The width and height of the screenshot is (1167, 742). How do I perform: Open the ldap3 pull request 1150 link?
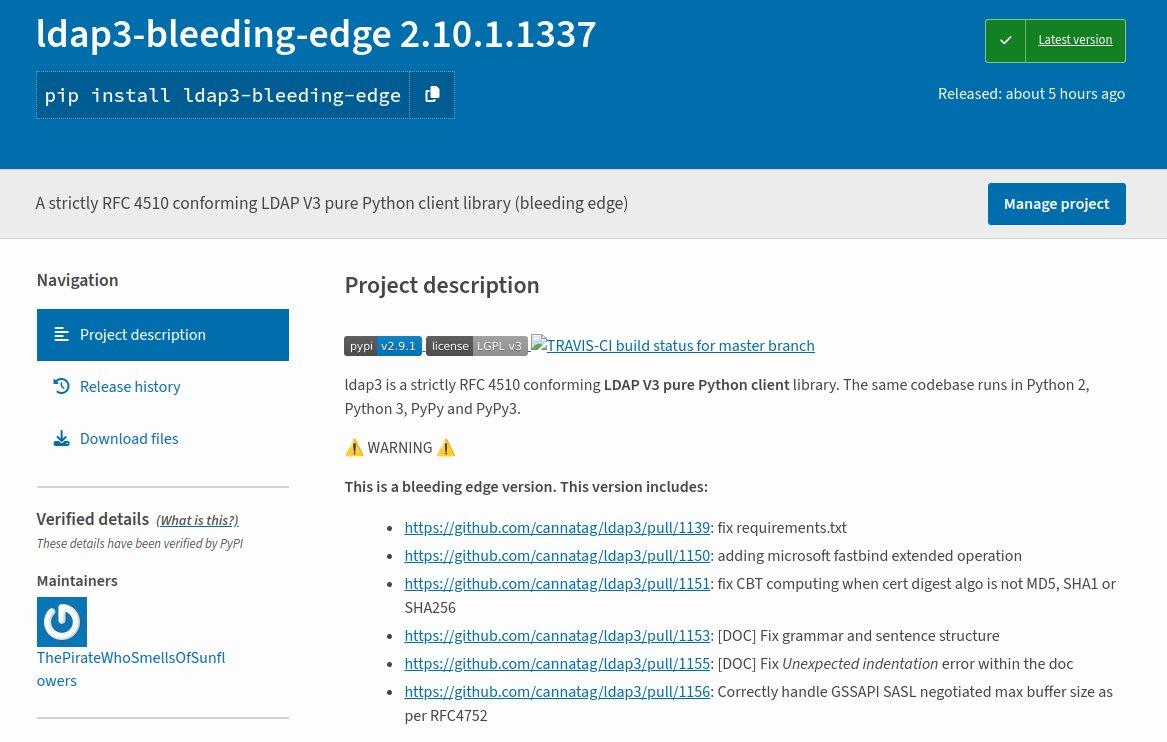[x=557, y=556]
